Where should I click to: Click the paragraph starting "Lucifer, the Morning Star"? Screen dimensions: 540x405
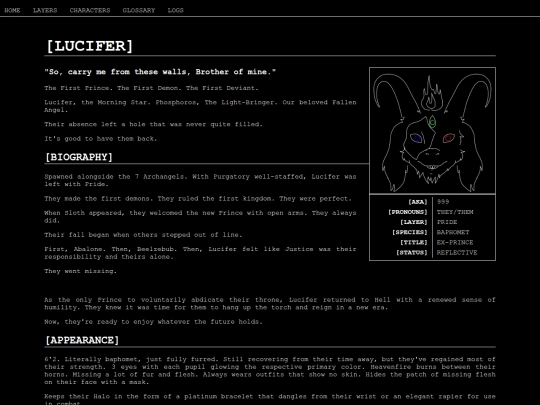(x=200, y=106)
